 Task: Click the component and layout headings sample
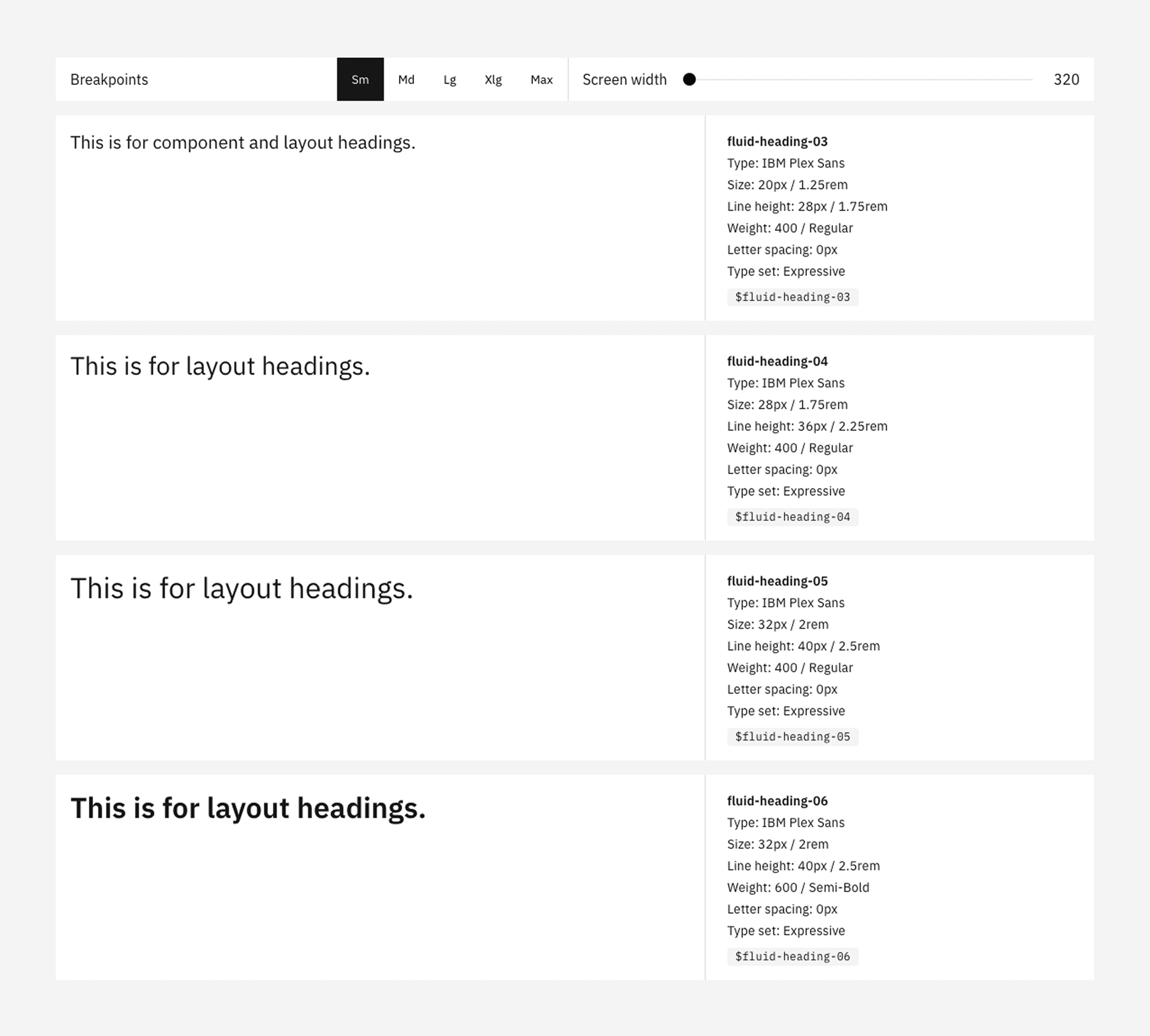tap(242, 142)
